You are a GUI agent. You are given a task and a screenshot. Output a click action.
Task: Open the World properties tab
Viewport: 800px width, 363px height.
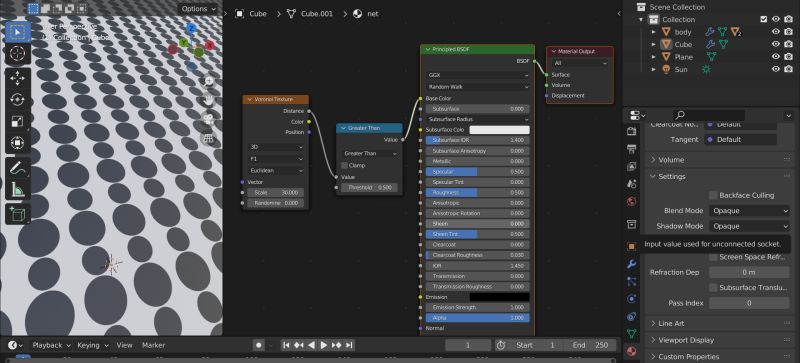[x=632, y=201]
